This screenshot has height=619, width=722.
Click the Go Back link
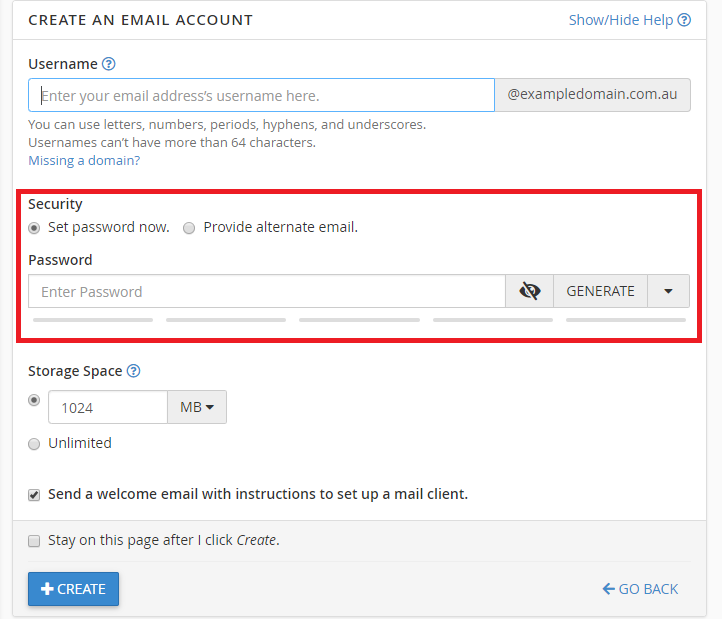point(640,589)
